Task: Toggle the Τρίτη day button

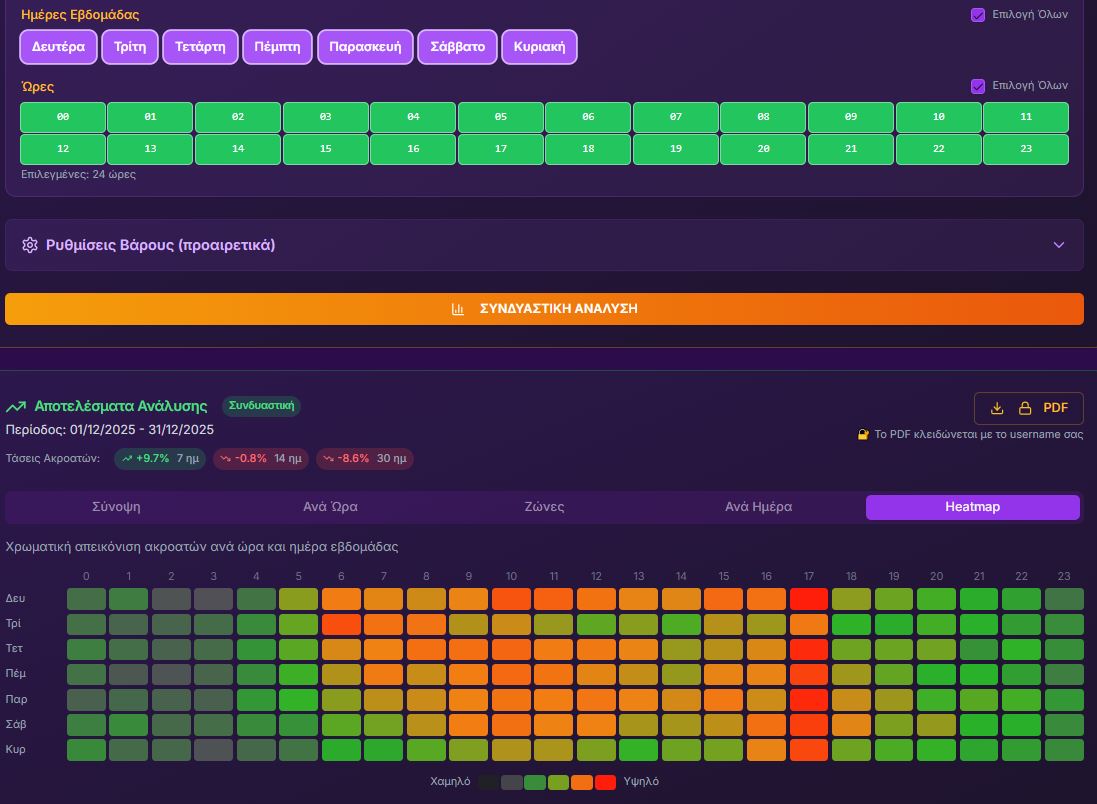Action: [130, 47]
